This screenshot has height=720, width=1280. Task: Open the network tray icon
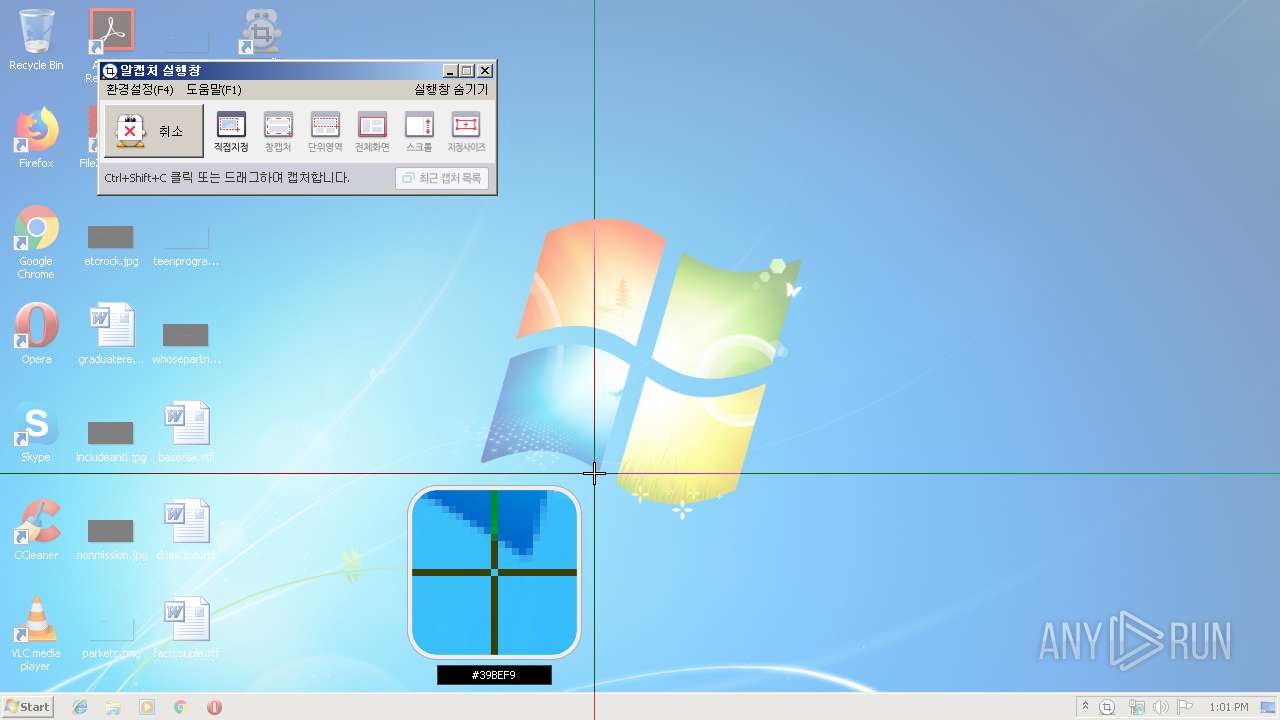tap(1136, 707)
